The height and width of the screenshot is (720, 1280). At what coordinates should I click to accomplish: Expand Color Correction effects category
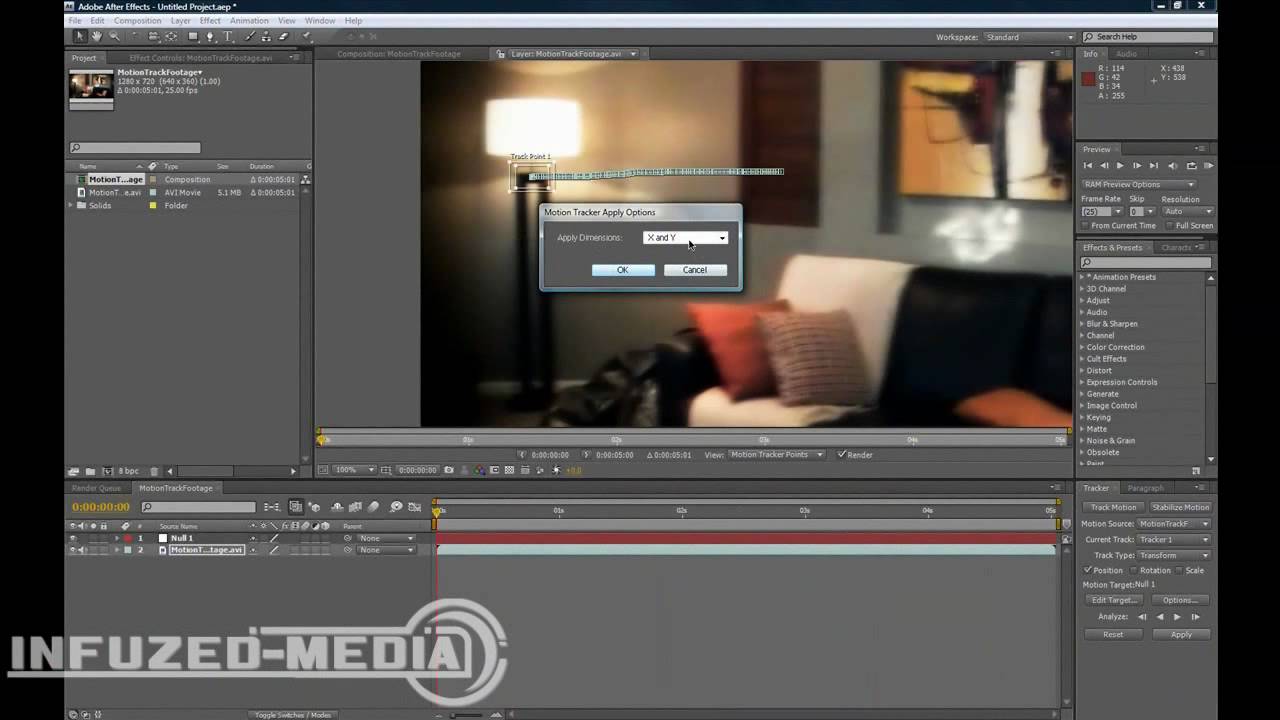[1081, 347]
